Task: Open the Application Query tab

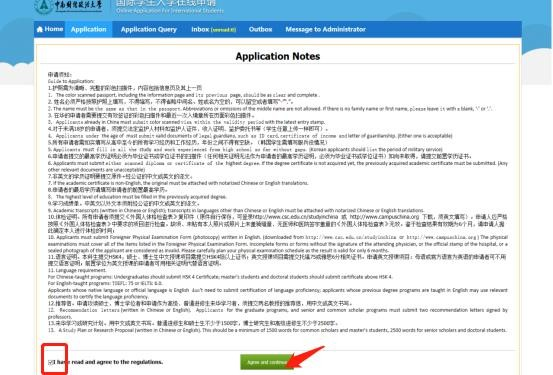Action: (148, 29)
